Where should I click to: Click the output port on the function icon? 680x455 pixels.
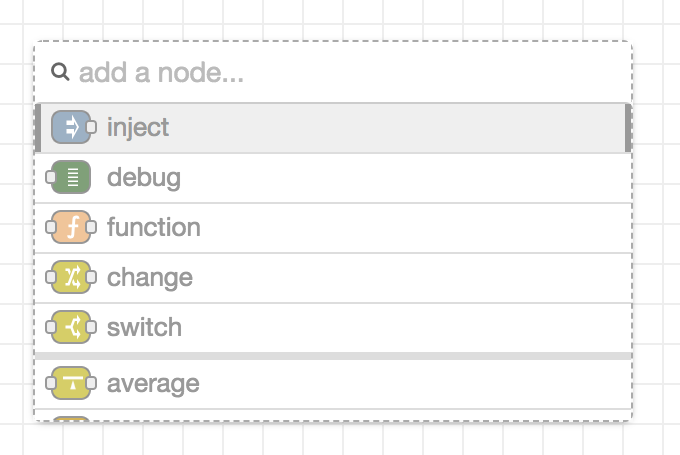[x=91, y=228]
